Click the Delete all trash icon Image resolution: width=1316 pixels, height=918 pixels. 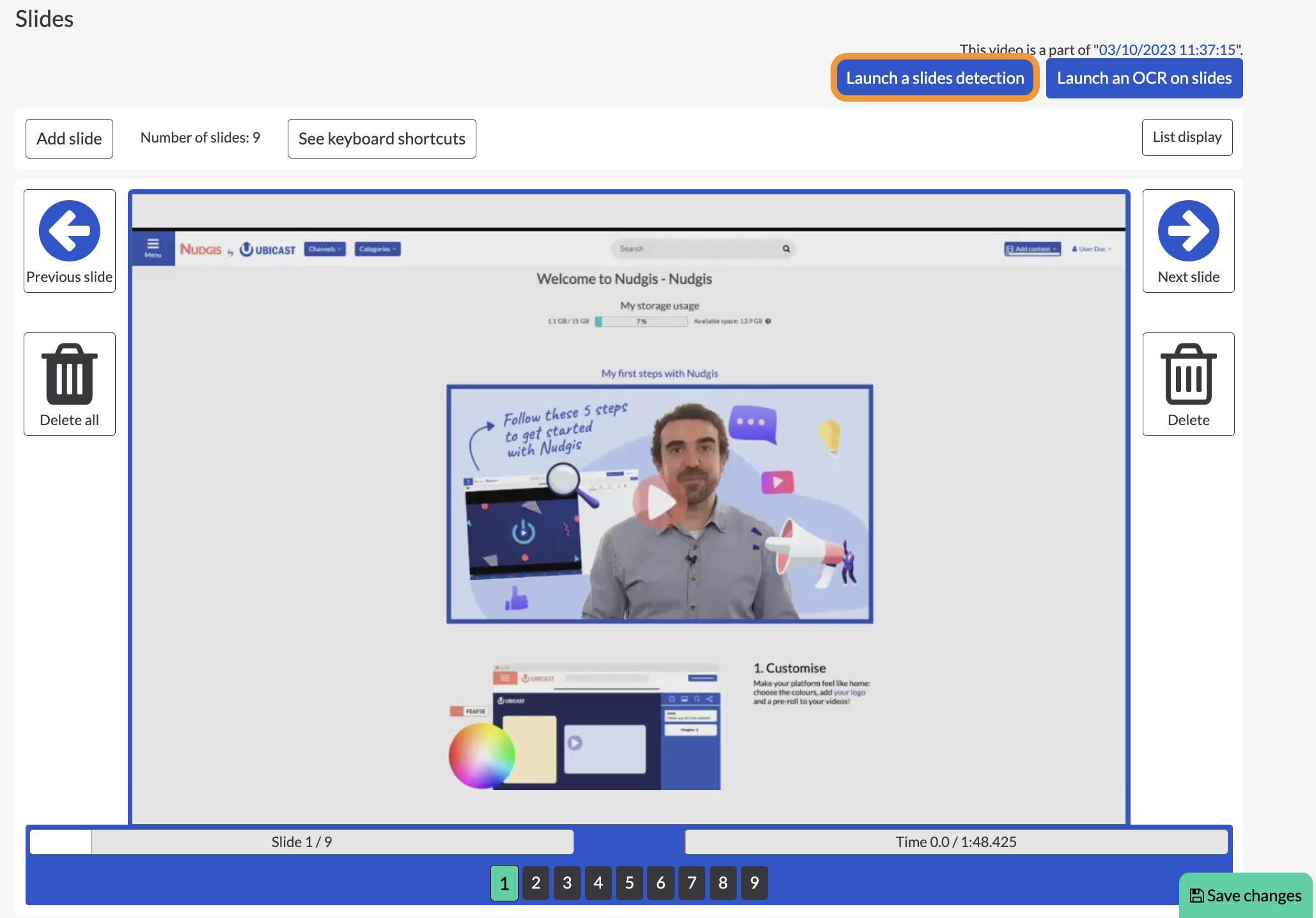[69, 374]
